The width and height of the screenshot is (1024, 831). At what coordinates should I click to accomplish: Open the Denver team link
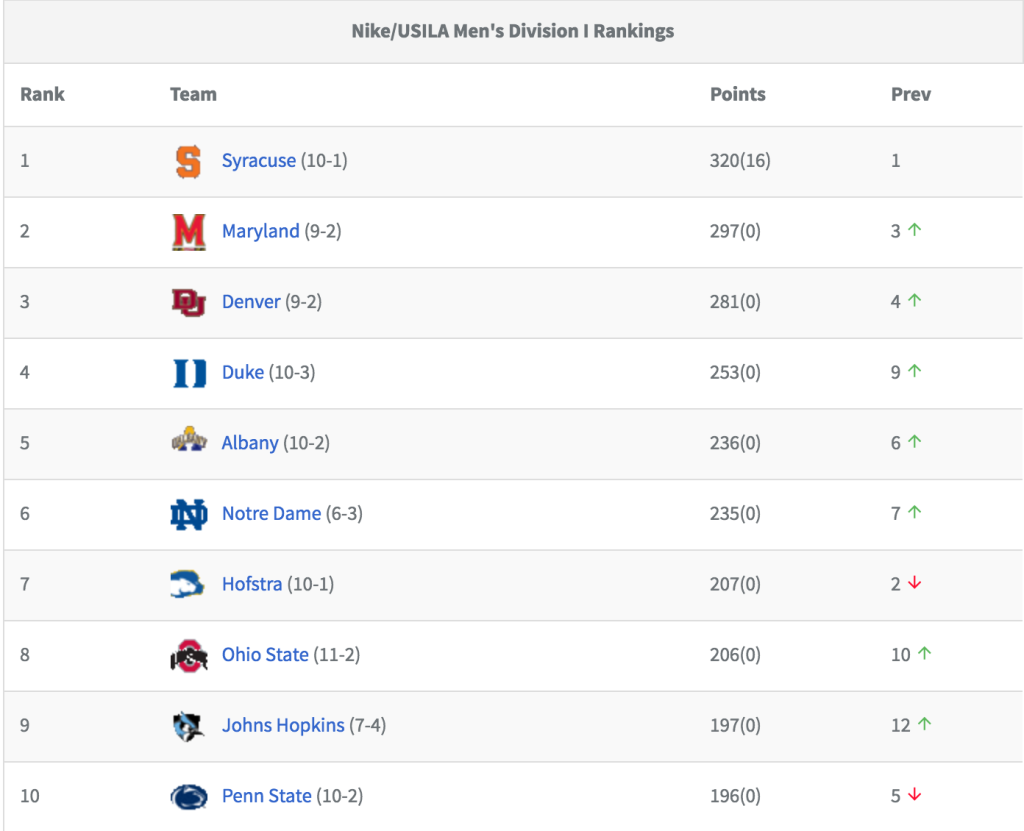tap(251, 302)
